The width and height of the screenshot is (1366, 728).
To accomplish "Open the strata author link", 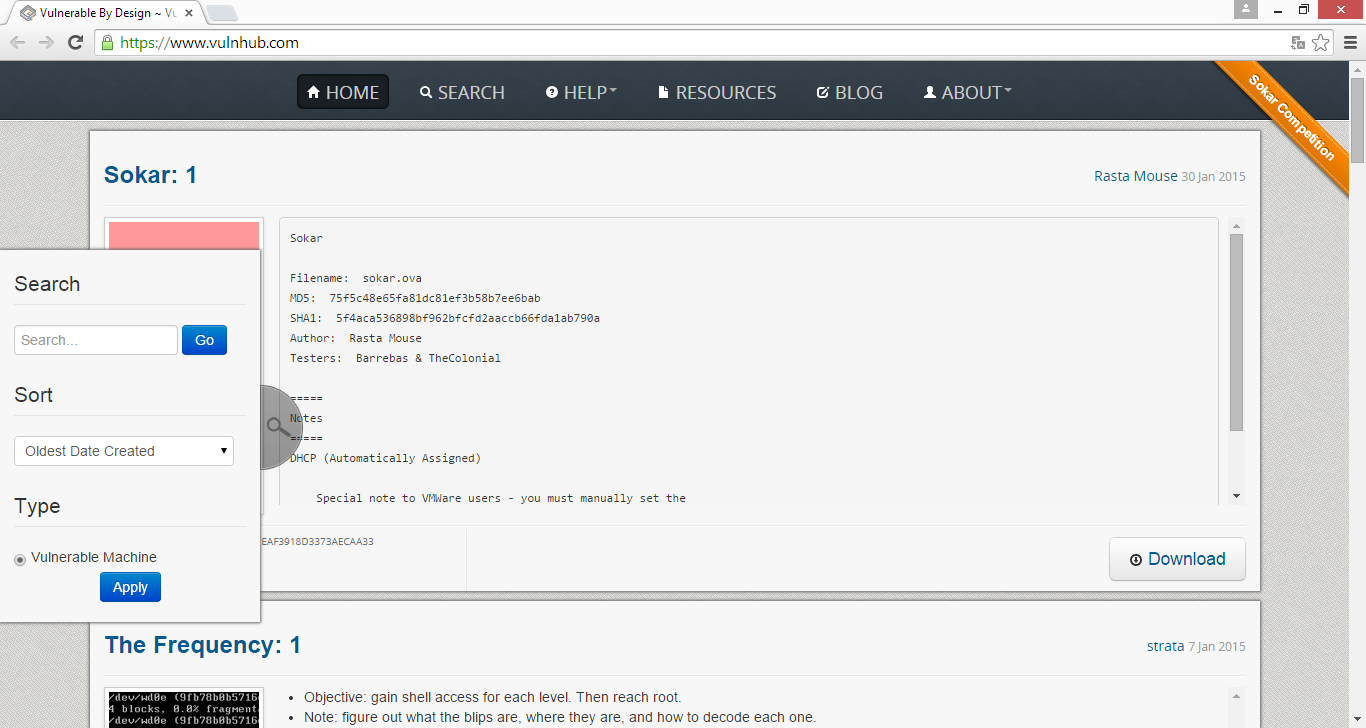I will click(1165, 646).
